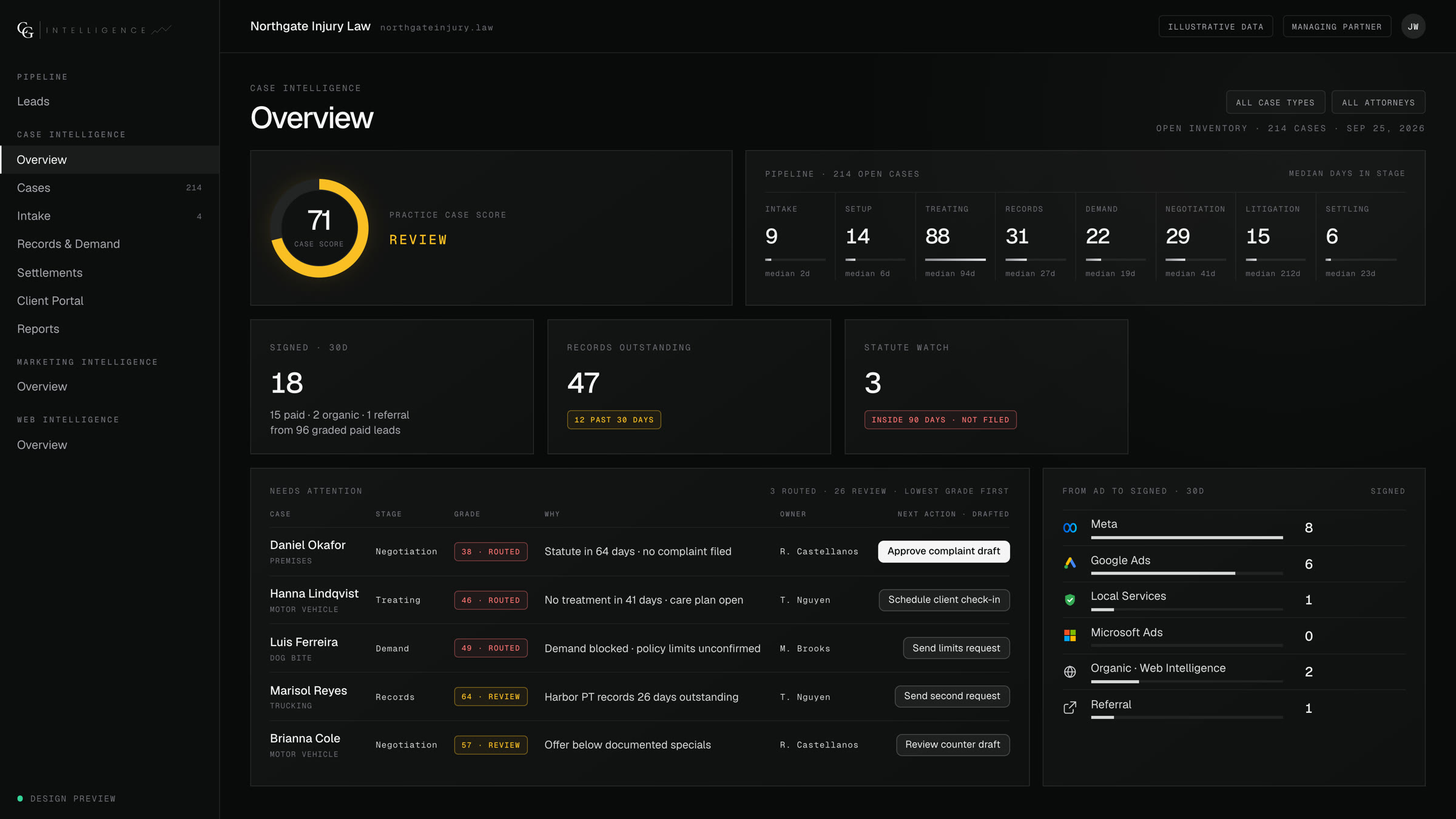Click the 71 case score gauge

pyautogui.click(x=319, y=228)
